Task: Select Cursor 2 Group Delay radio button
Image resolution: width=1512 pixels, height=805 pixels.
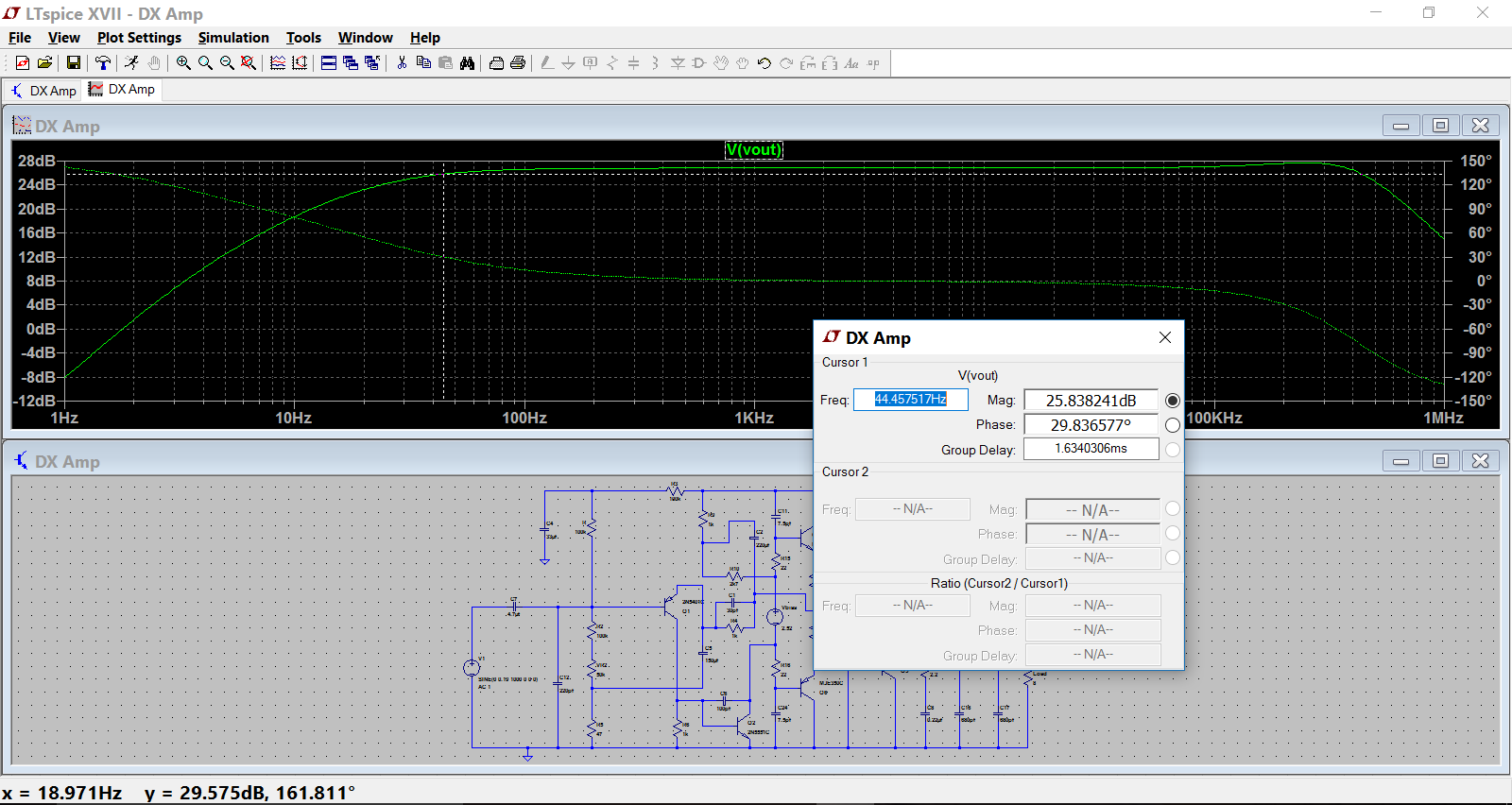Action: click(1173, 557)
